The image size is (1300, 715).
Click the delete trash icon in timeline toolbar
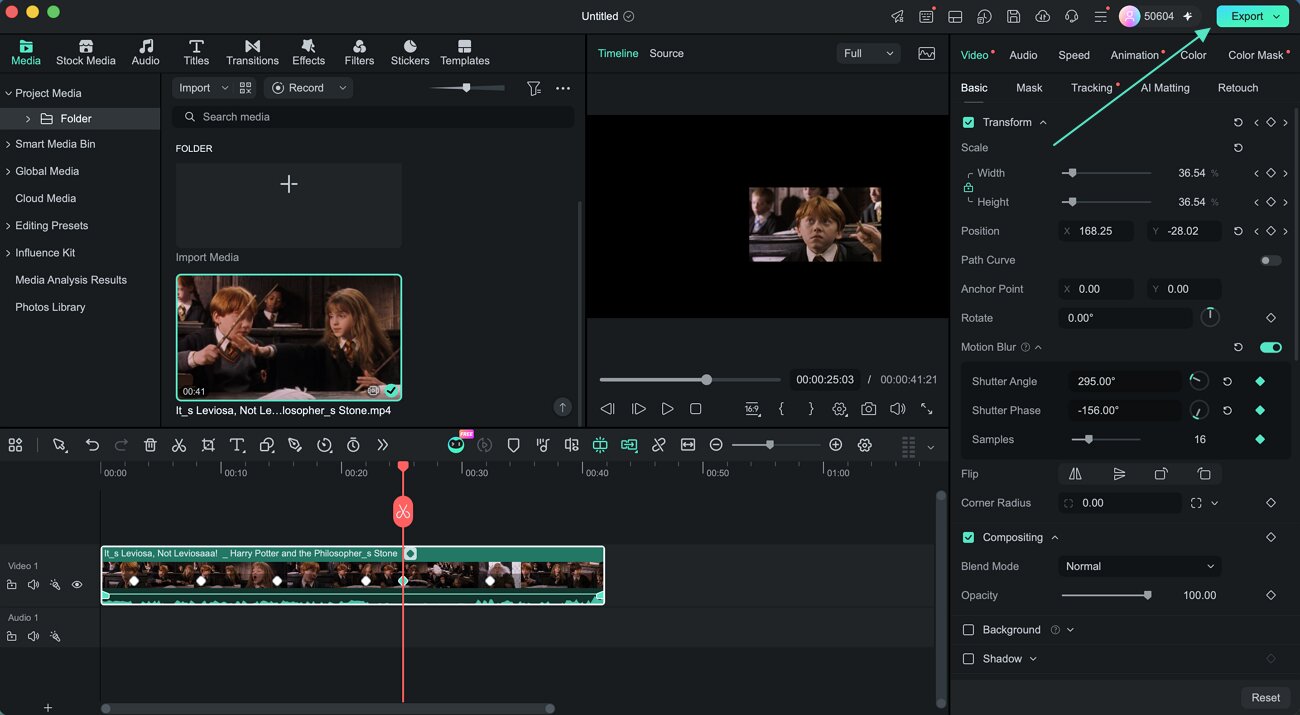pyautogui.click(x=150, y=445)
